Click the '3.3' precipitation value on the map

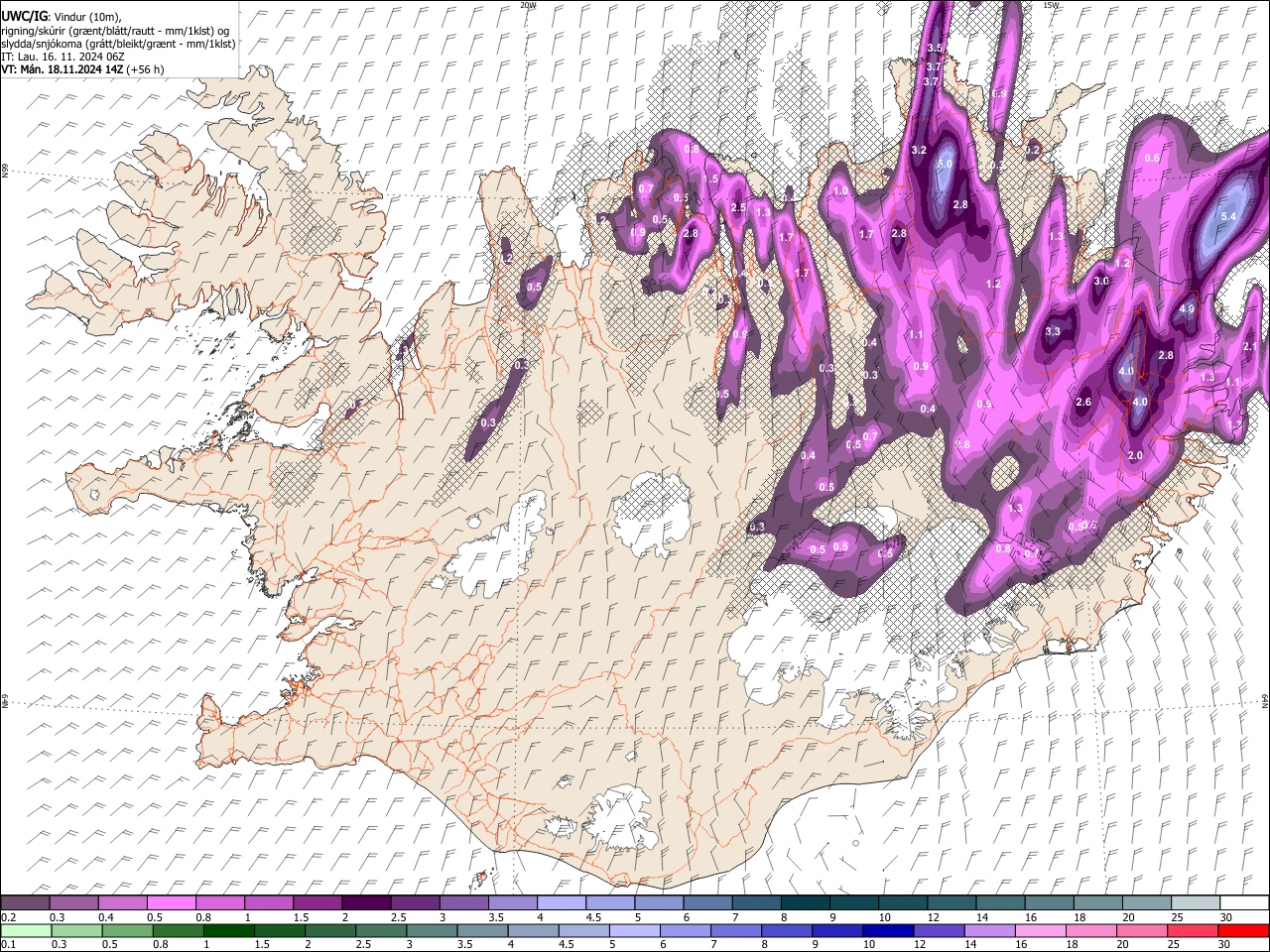(x=1053, y=331)
